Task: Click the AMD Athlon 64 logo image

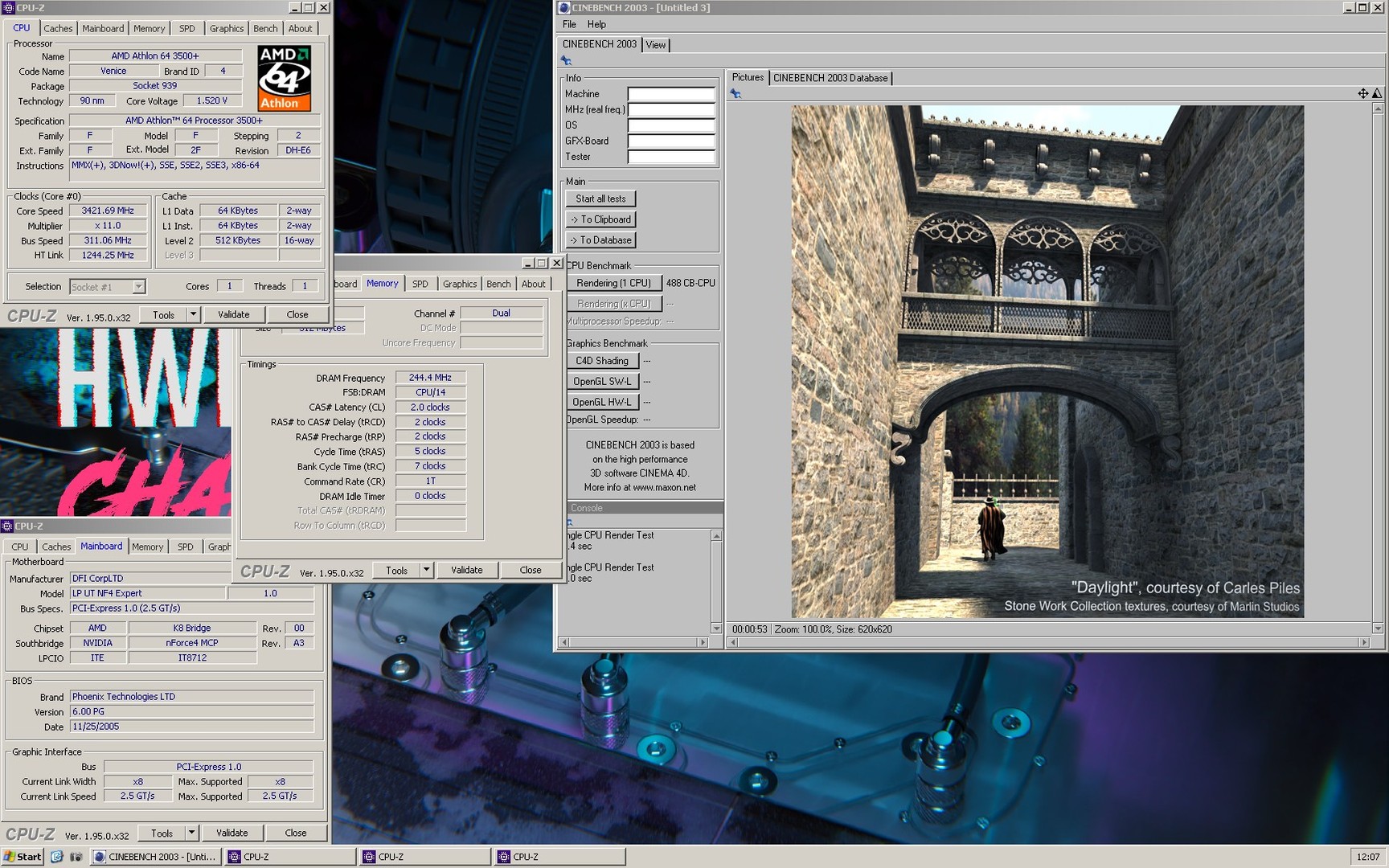Action: tap(284, 78)
